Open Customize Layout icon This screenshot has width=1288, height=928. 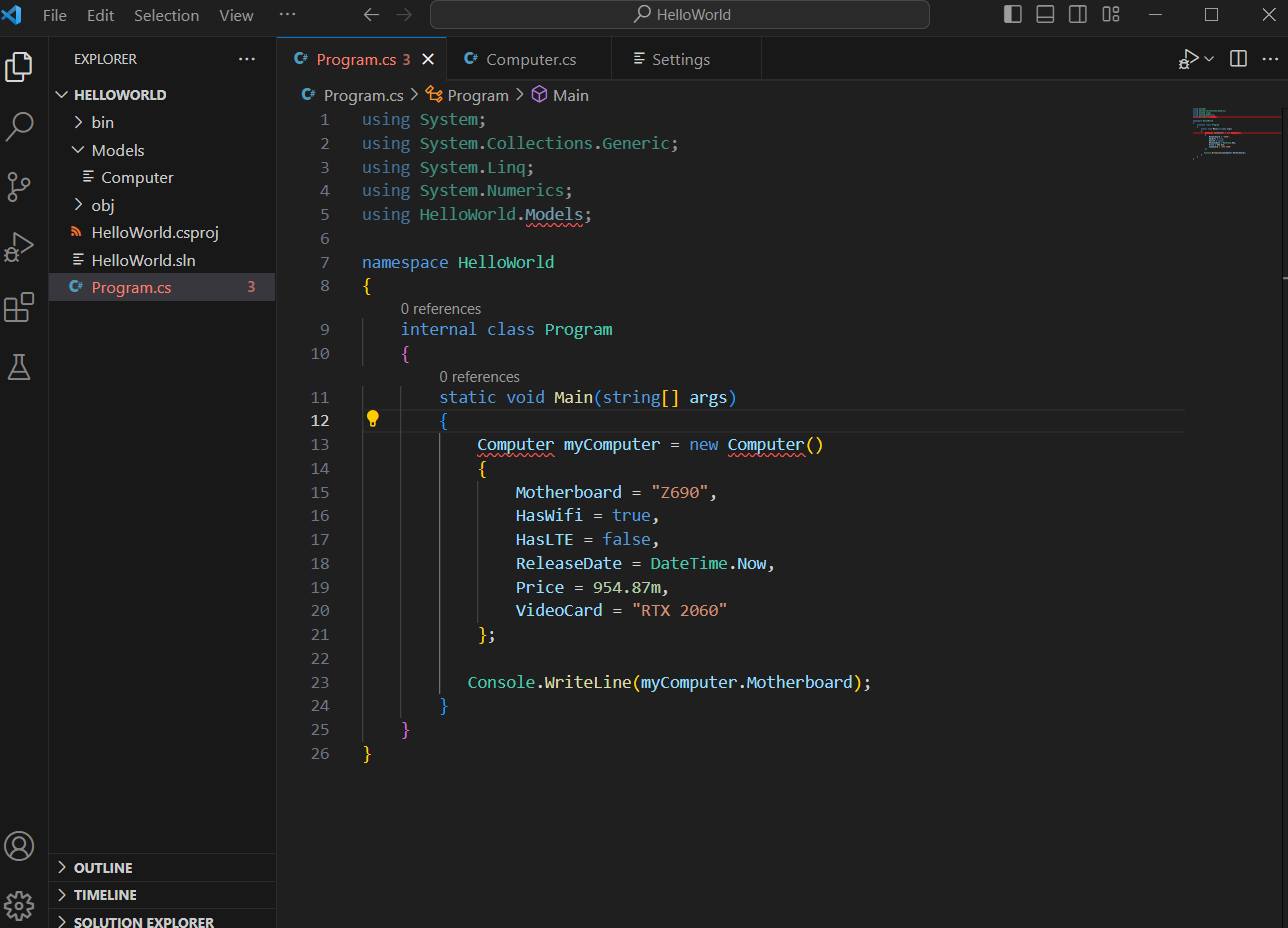pos(1111,14)
